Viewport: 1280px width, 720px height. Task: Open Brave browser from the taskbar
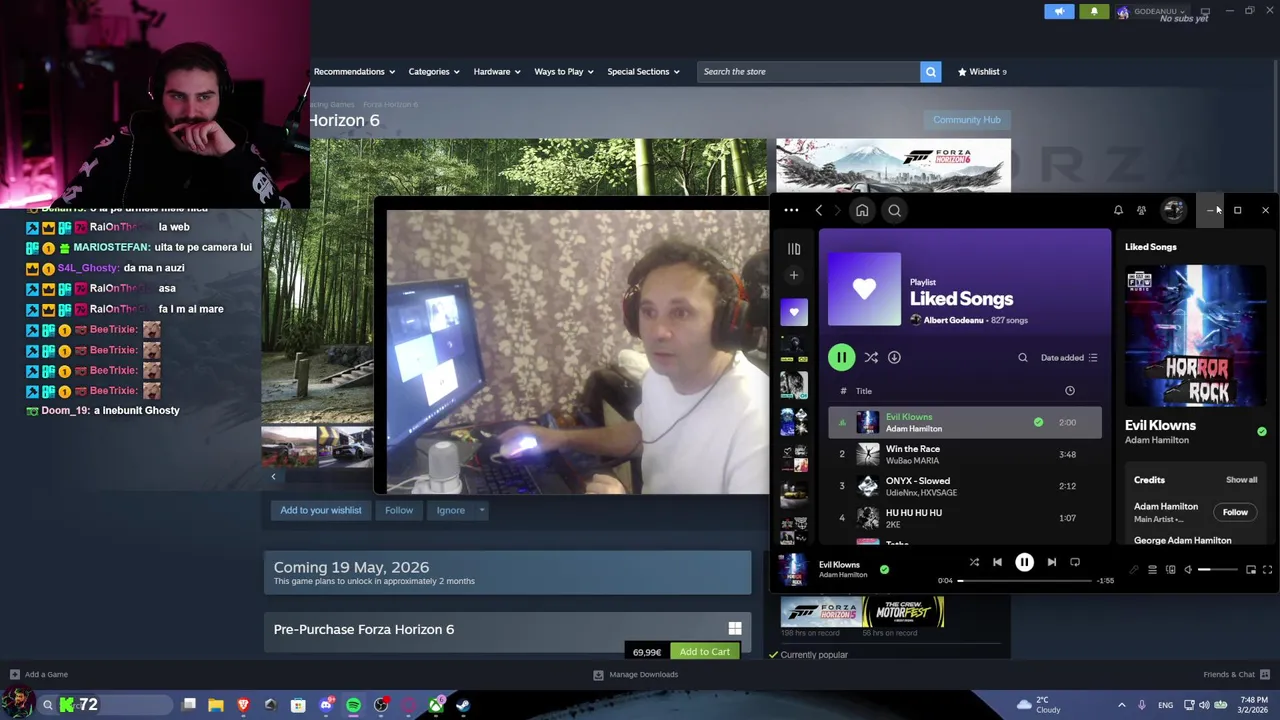click(243, 705)
